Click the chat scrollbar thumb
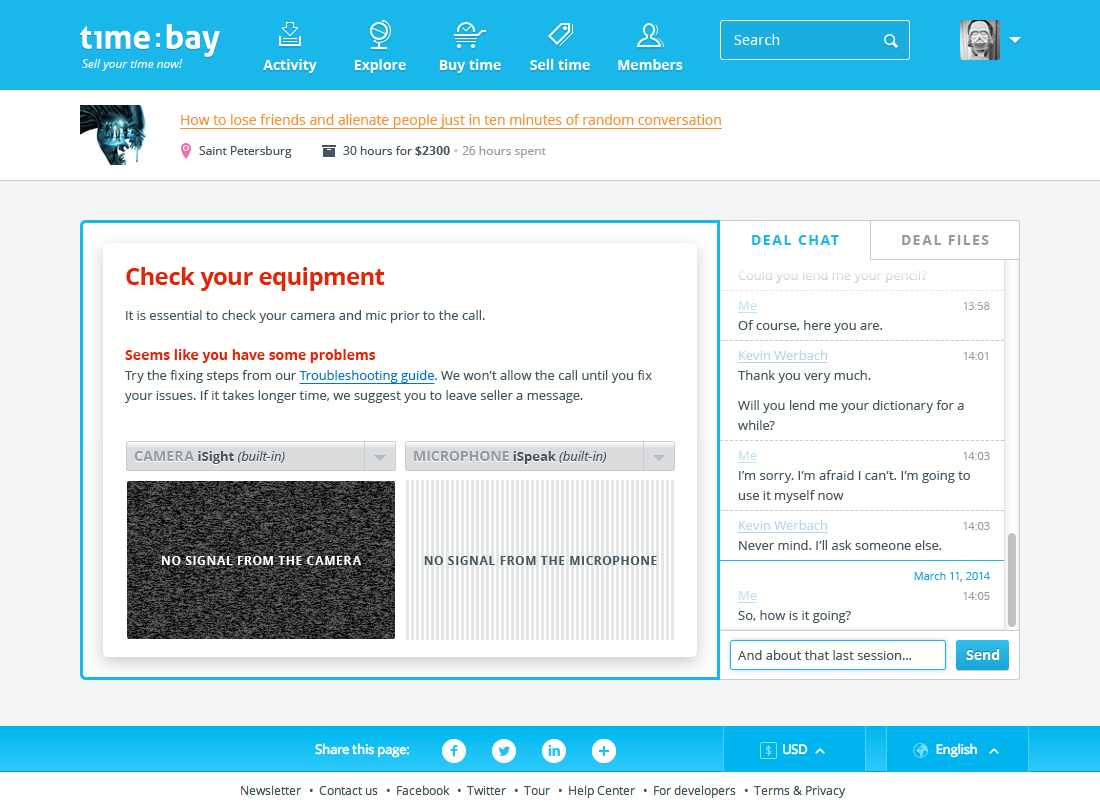The height and width of the screenshot is (810, 1100). click(1012, 580)
